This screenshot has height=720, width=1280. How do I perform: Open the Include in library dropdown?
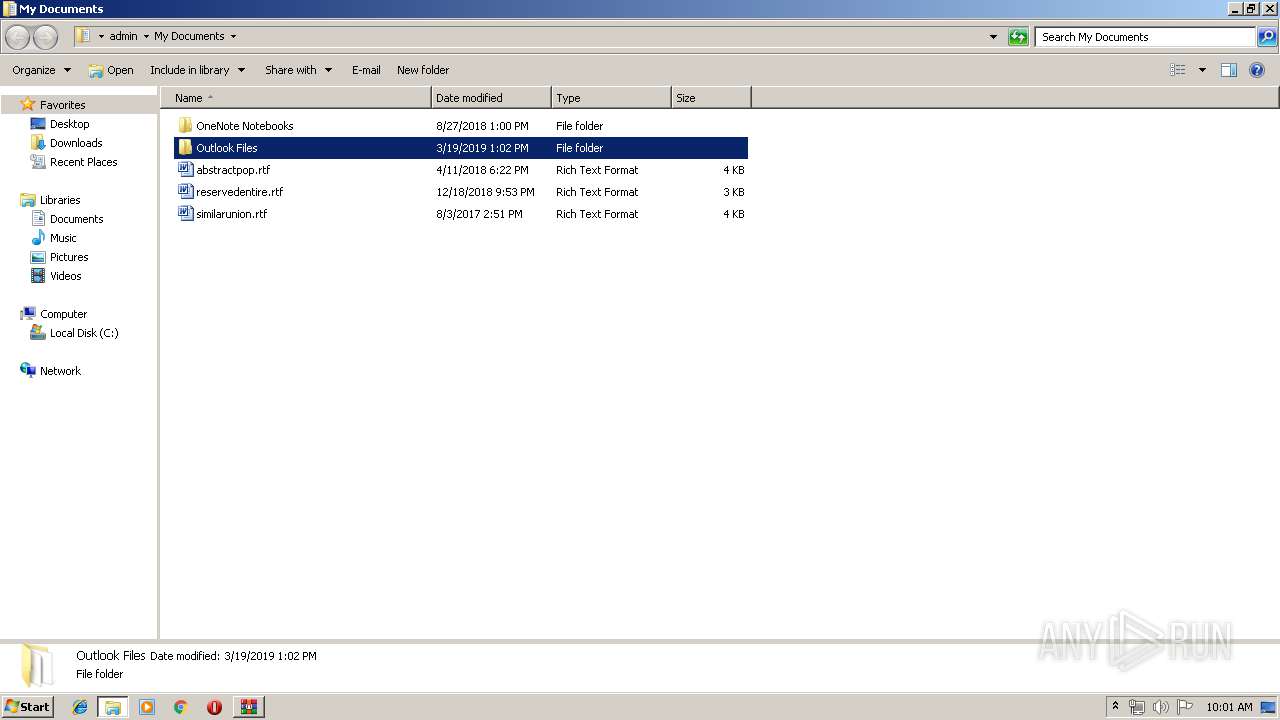[197, 70]
